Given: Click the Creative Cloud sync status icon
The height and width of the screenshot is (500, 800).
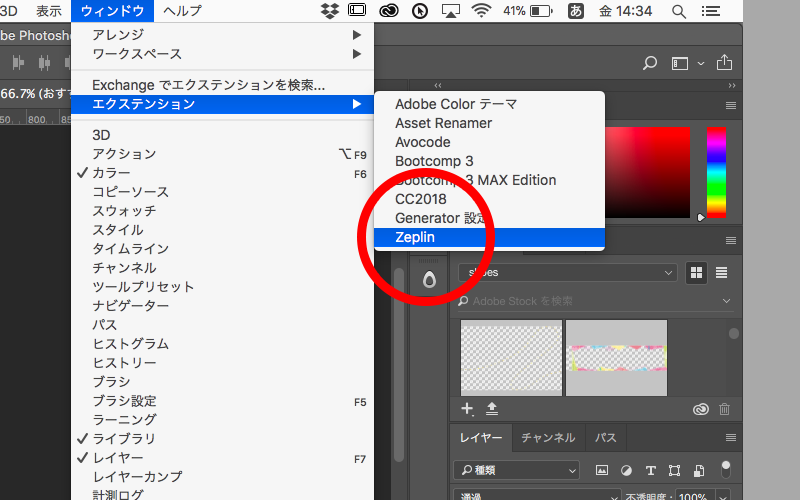Looking at the screenshot, I should (x=701, y=409).
